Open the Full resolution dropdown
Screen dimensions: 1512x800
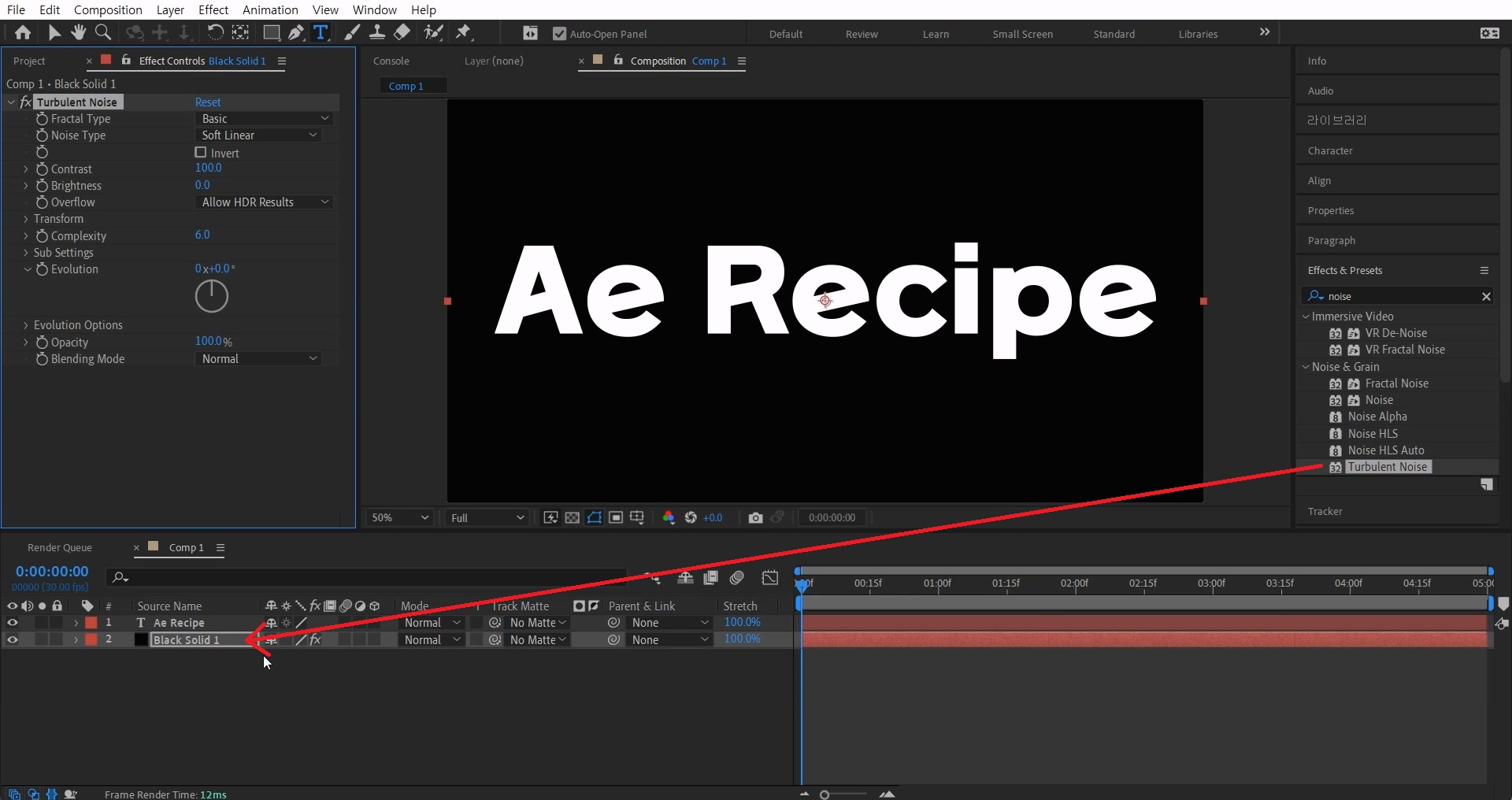(487, 517)
